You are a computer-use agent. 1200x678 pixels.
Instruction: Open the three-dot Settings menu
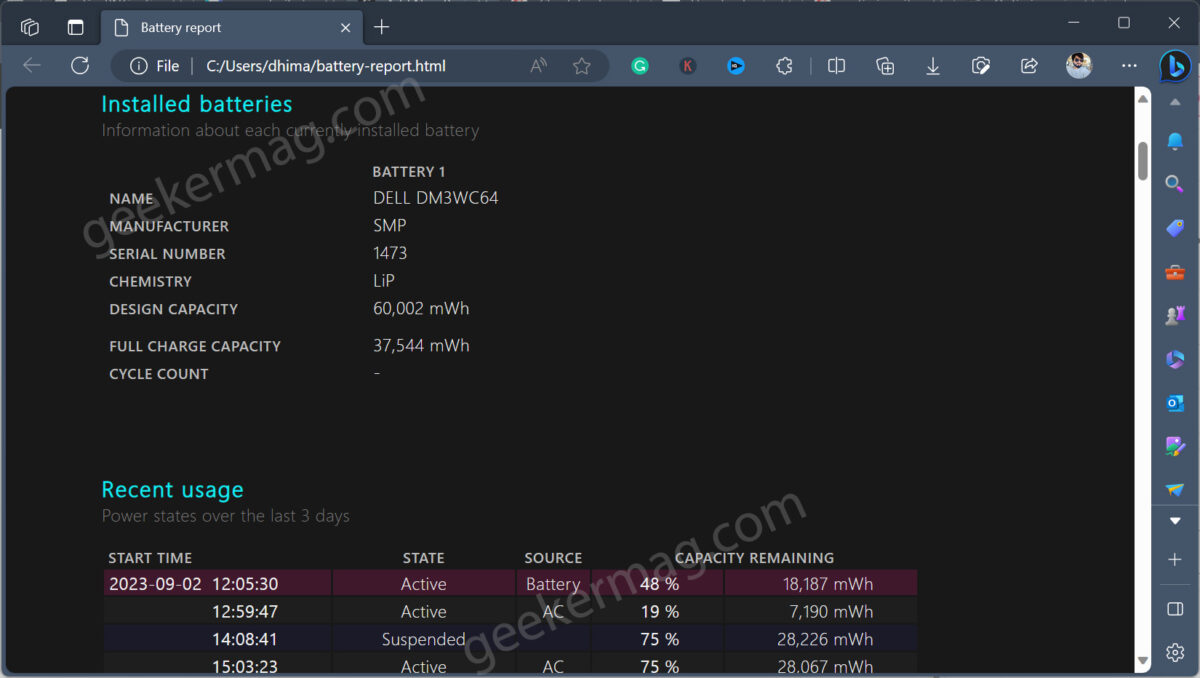1129,65
